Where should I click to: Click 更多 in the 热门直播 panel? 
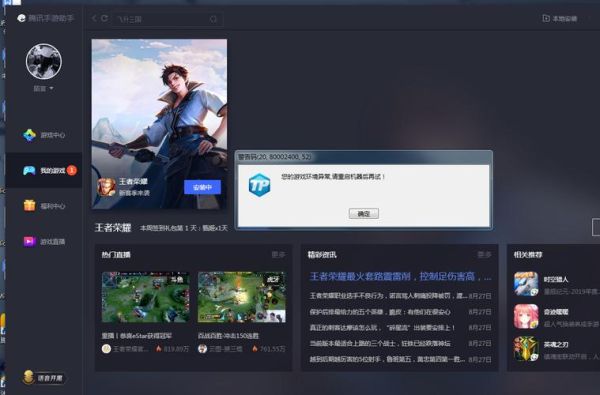(x=278, y=255)
